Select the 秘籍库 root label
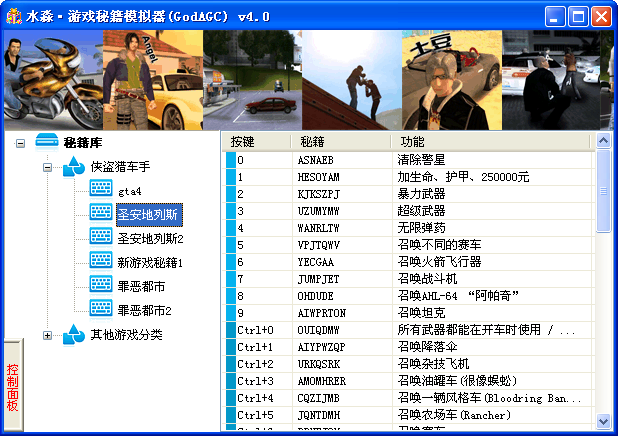This screenshot has width=618, height=436. click(83, 143)
